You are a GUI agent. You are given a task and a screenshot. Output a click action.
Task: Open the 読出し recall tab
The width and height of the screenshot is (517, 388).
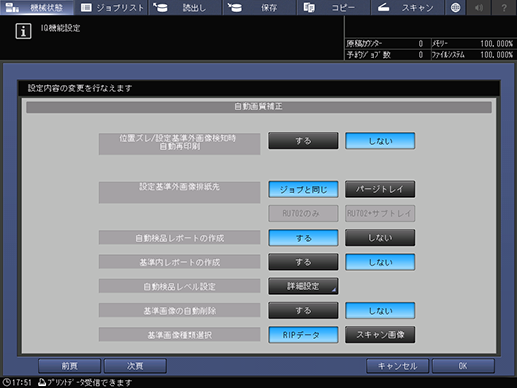click(185, 7)
